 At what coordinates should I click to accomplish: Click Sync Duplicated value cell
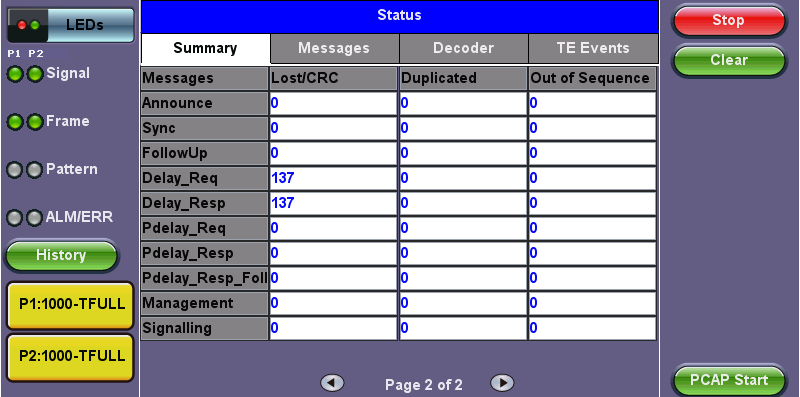pyautogui.click(x=463, y=129)
